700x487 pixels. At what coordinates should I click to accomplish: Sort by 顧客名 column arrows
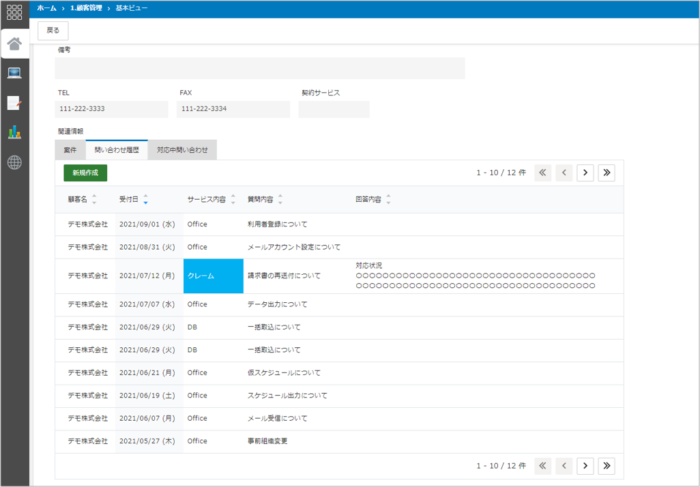tap(94, 200)
